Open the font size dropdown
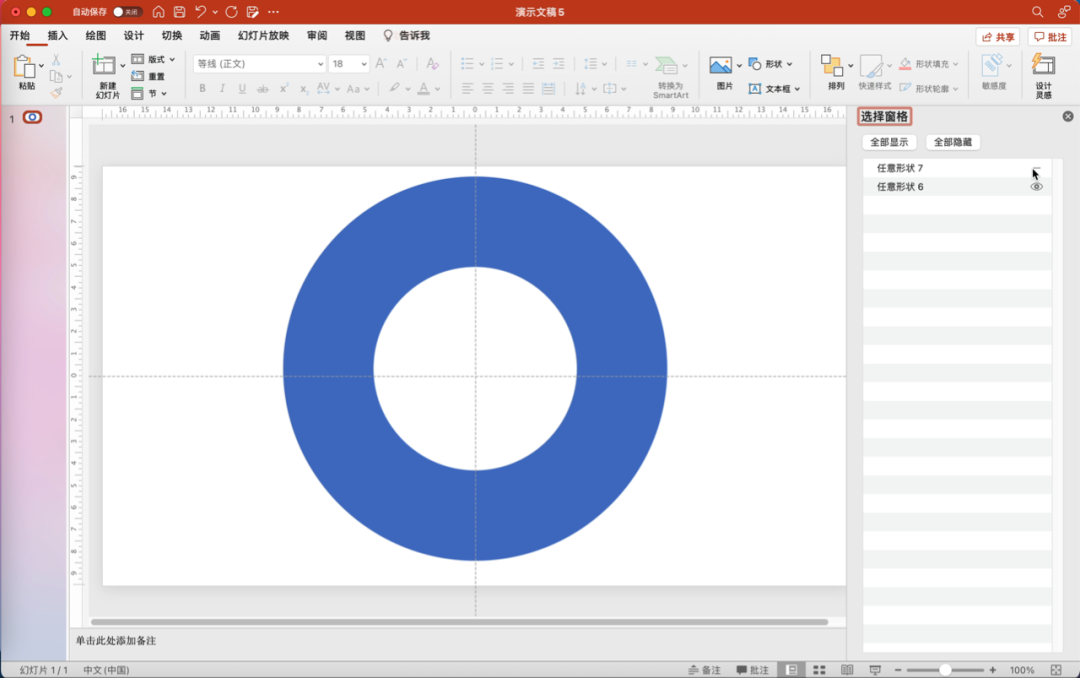This screenshot has width=1080, height=678. 363,64
